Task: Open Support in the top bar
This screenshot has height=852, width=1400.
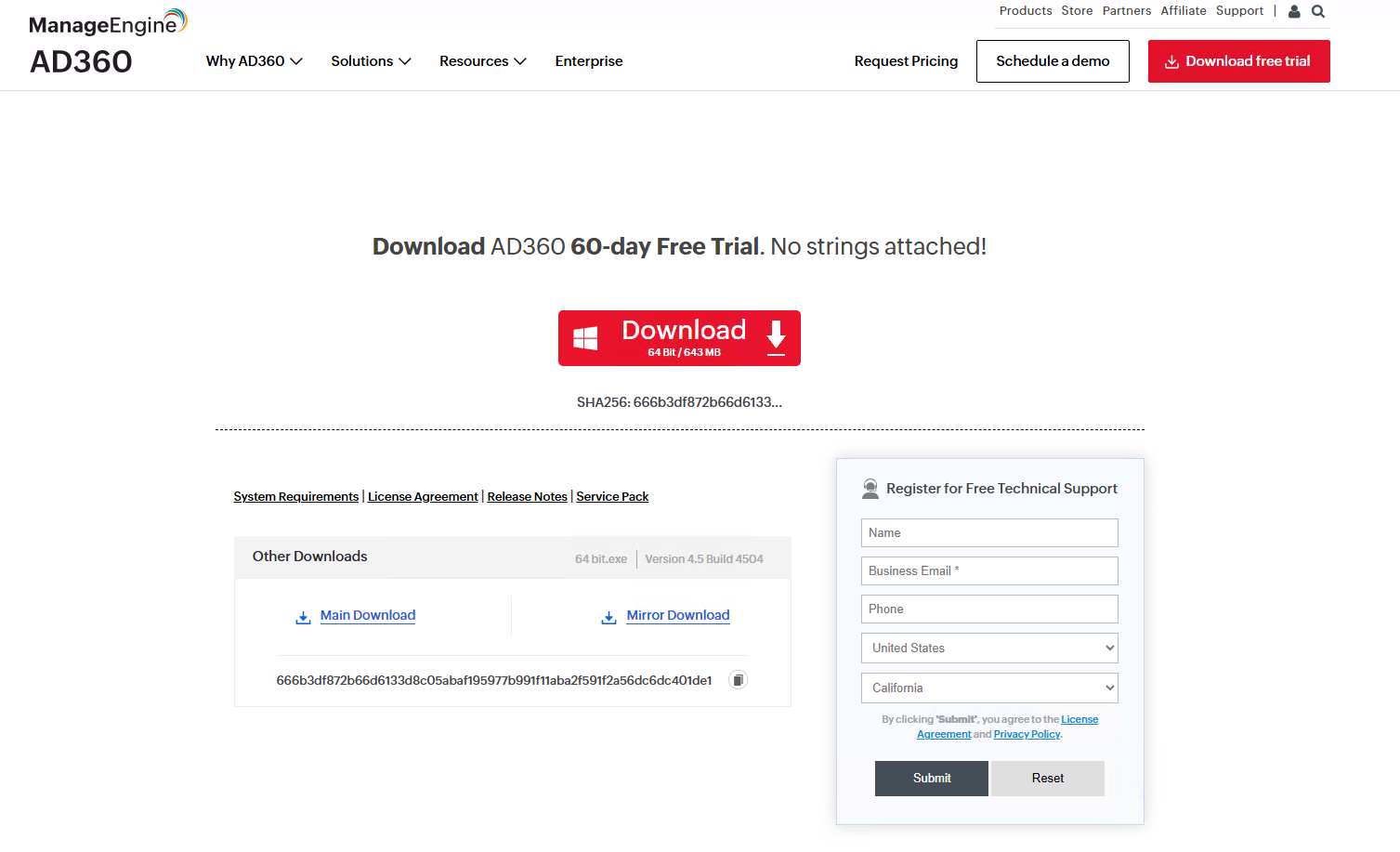Action: point(1239,11)
